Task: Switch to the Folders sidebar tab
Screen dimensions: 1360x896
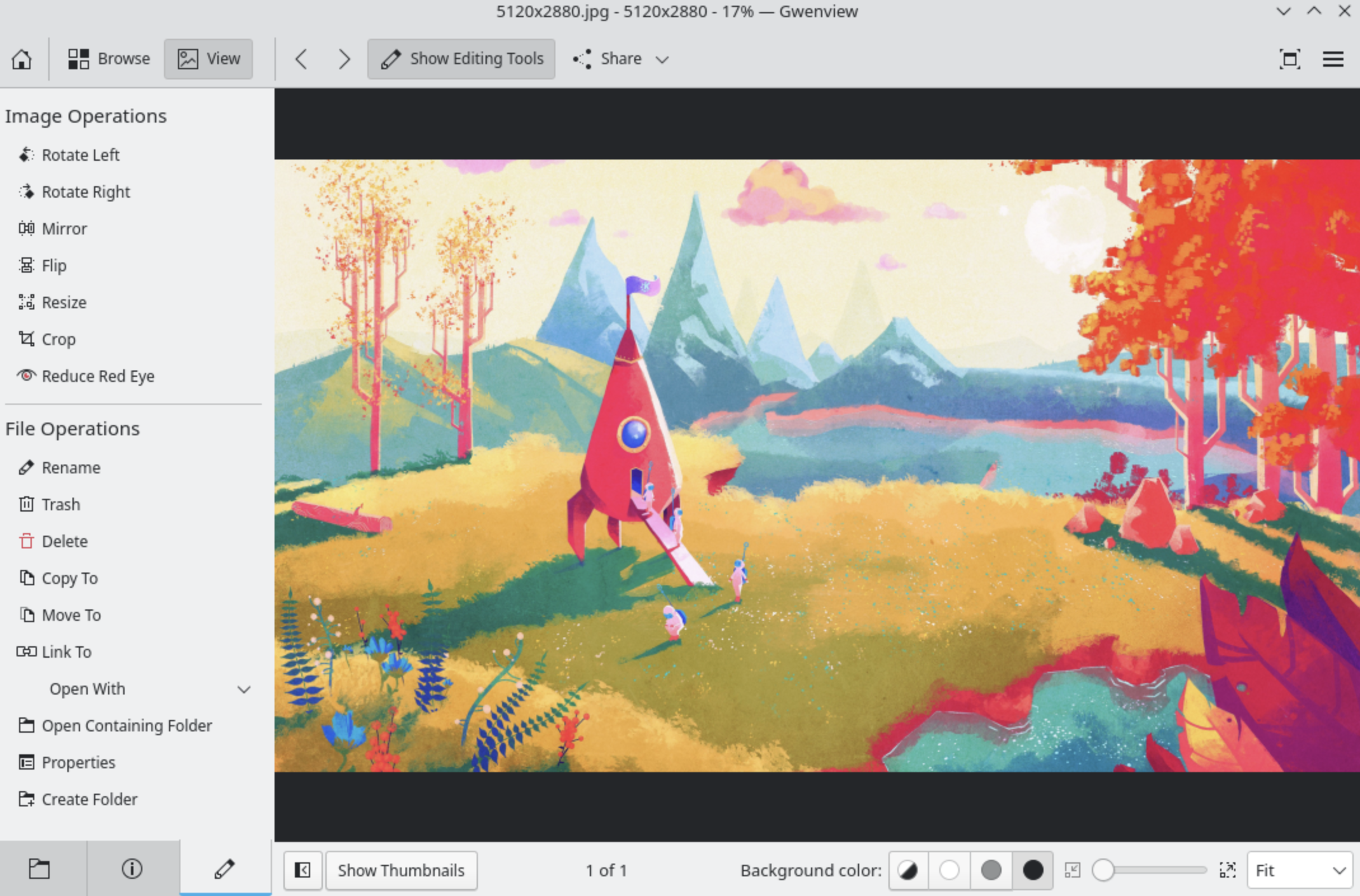Action: pyautogui.click(x=39, y=868)
